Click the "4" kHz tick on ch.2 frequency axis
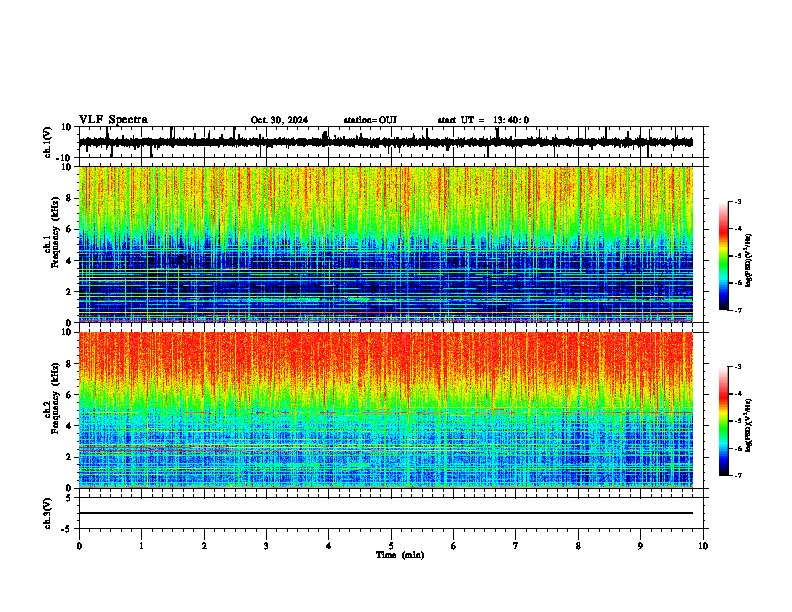 (70, 426)
